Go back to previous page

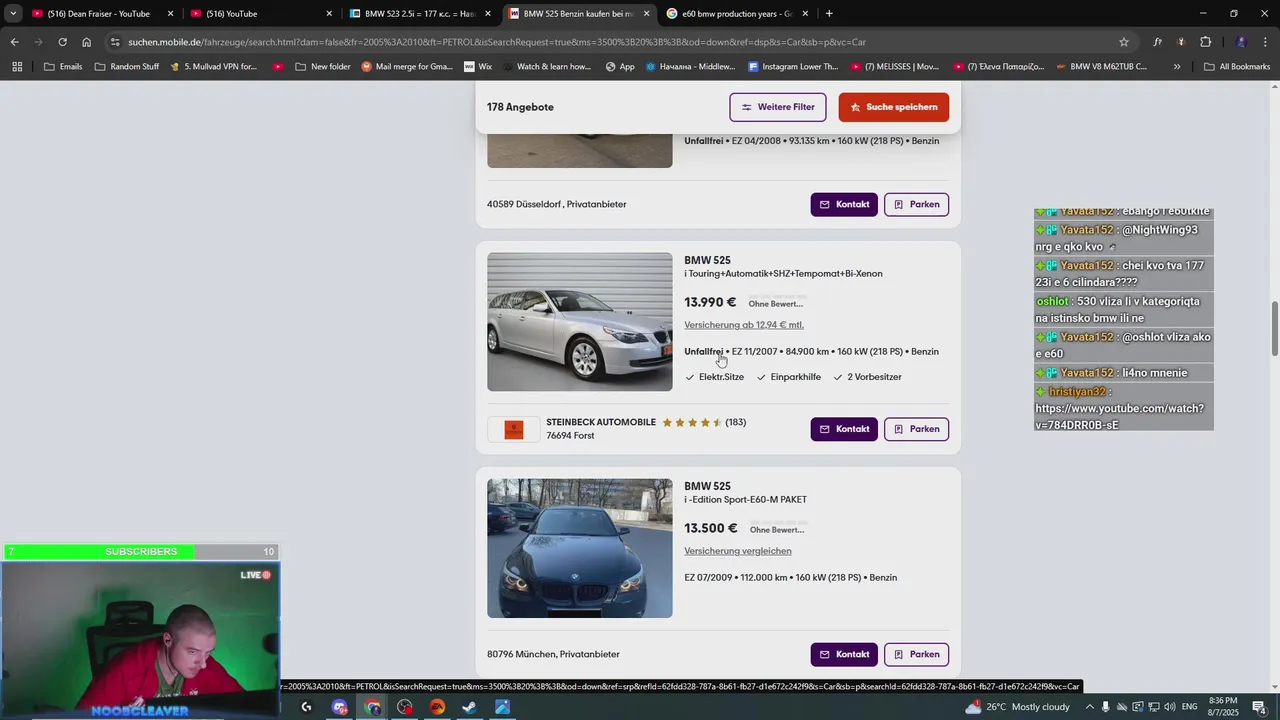[x=14, y=42]
